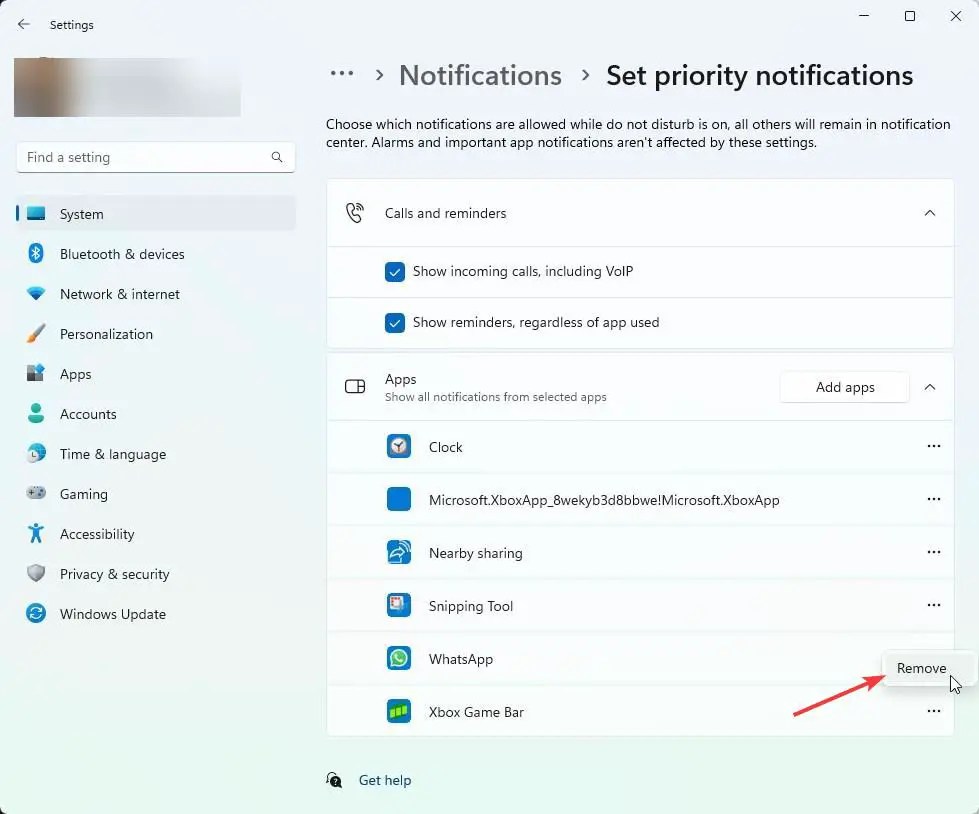Select the Nearby sharing icon
979x814 pixels.
point(399,552)
